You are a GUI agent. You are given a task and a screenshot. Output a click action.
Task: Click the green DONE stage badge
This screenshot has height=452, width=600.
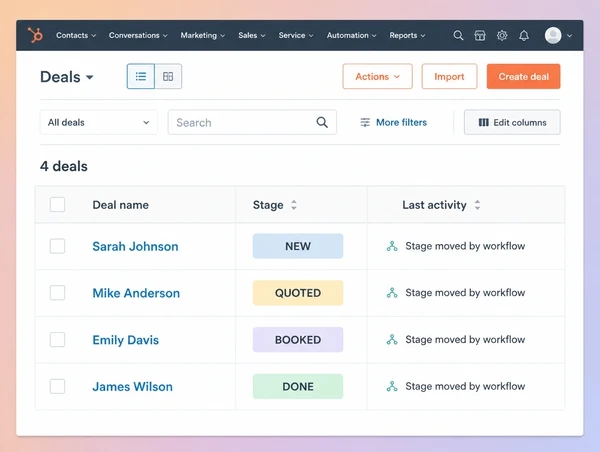click(298, 386)
